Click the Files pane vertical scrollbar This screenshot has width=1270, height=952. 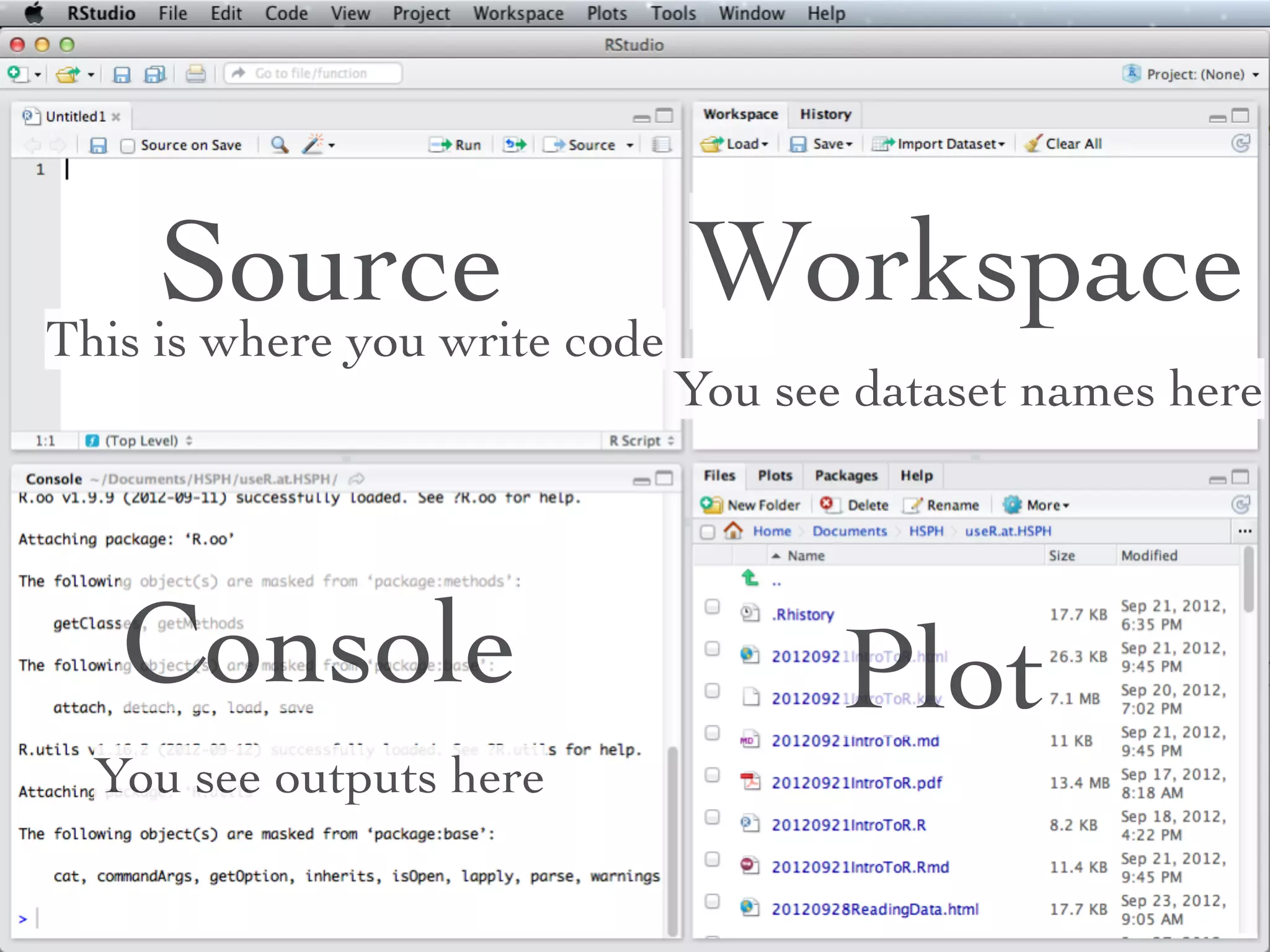(x=1249, y=580)
